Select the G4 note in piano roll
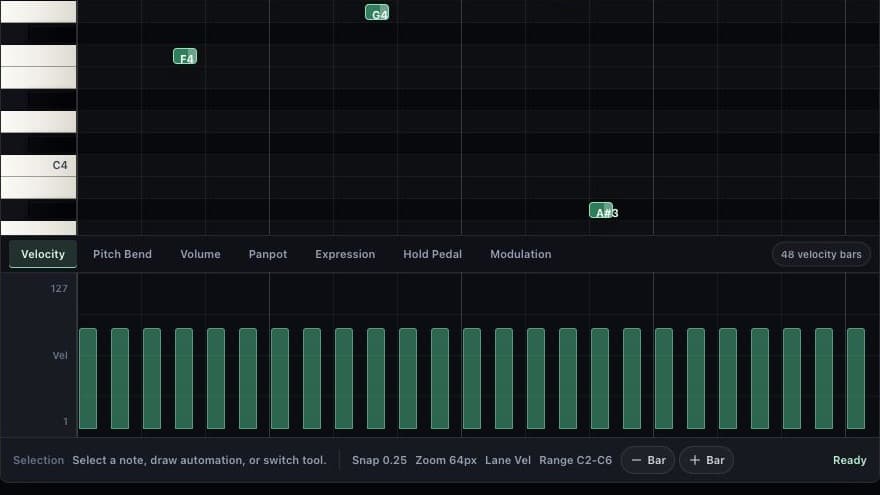 [x=377, y=12]
